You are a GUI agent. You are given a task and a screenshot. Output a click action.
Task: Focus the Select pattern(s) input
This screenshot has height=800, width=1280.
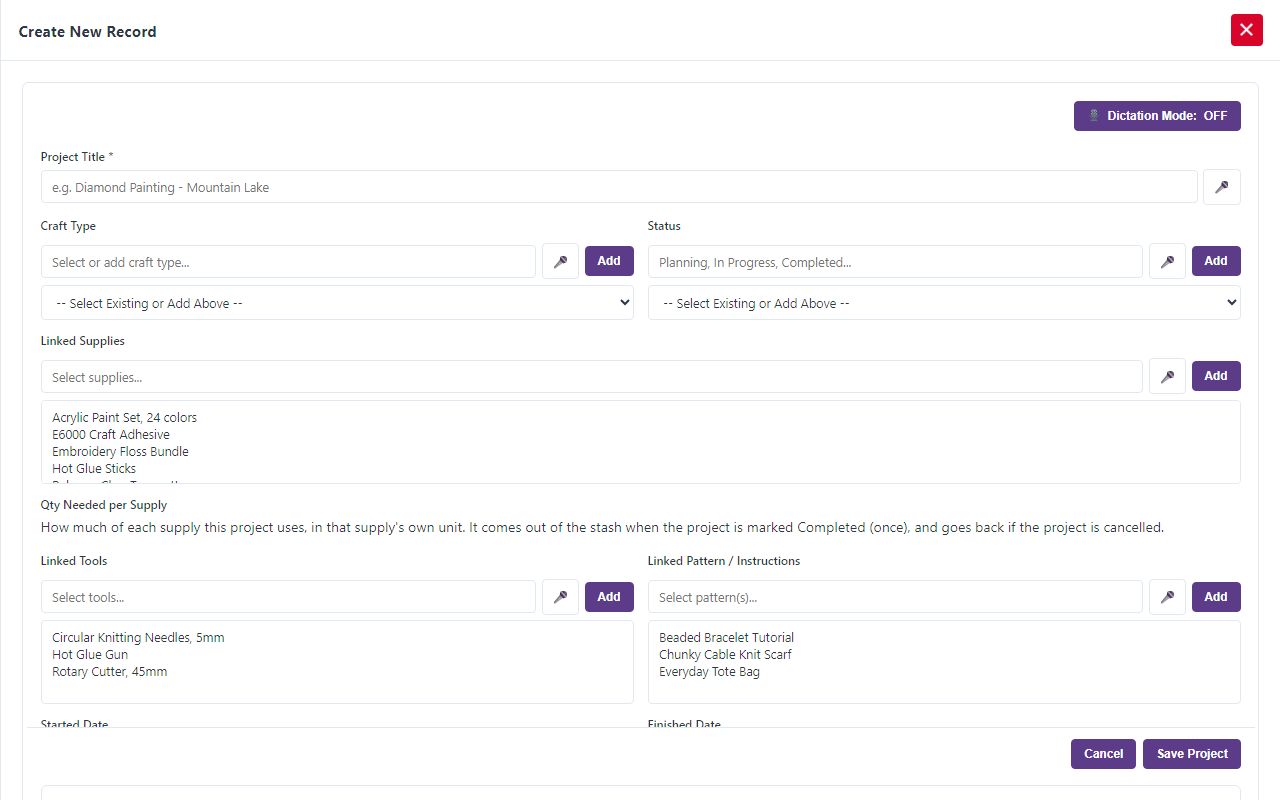895,597
